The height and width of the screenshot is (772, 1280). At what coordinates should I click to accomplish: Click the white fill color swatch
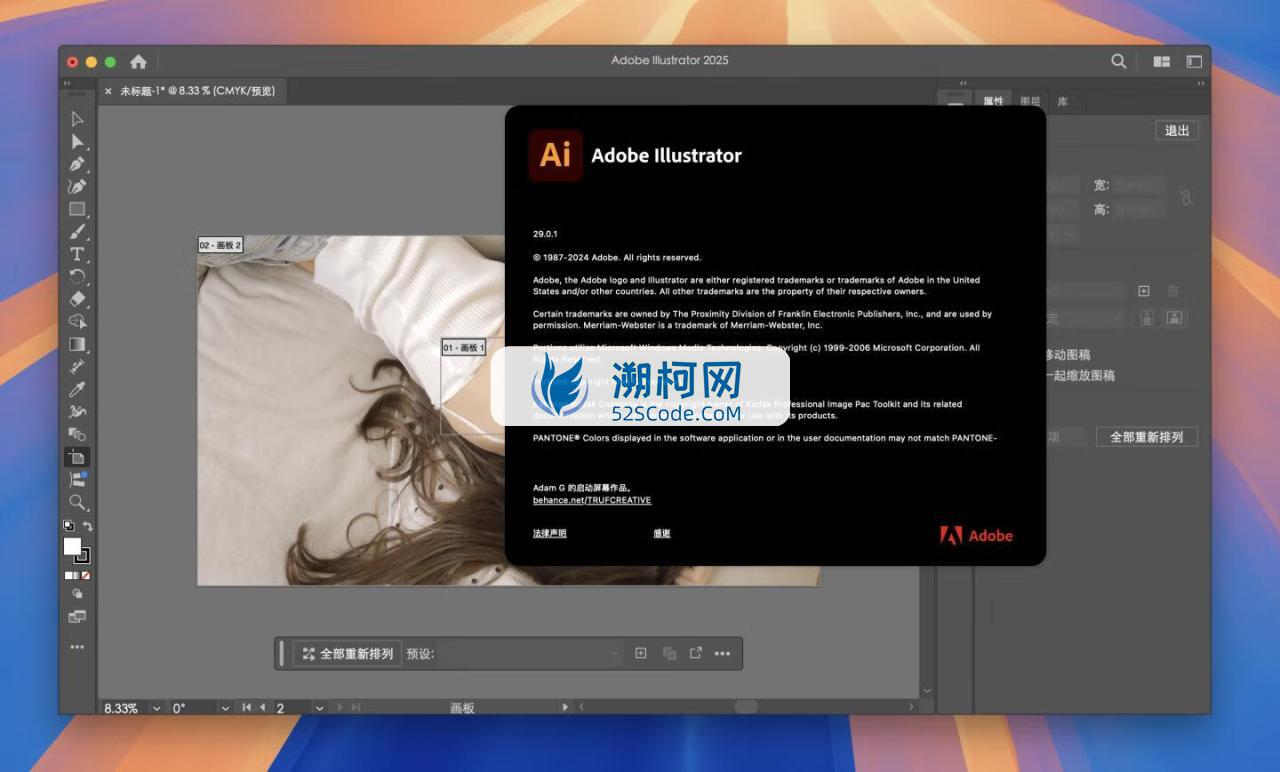point(72,546)
